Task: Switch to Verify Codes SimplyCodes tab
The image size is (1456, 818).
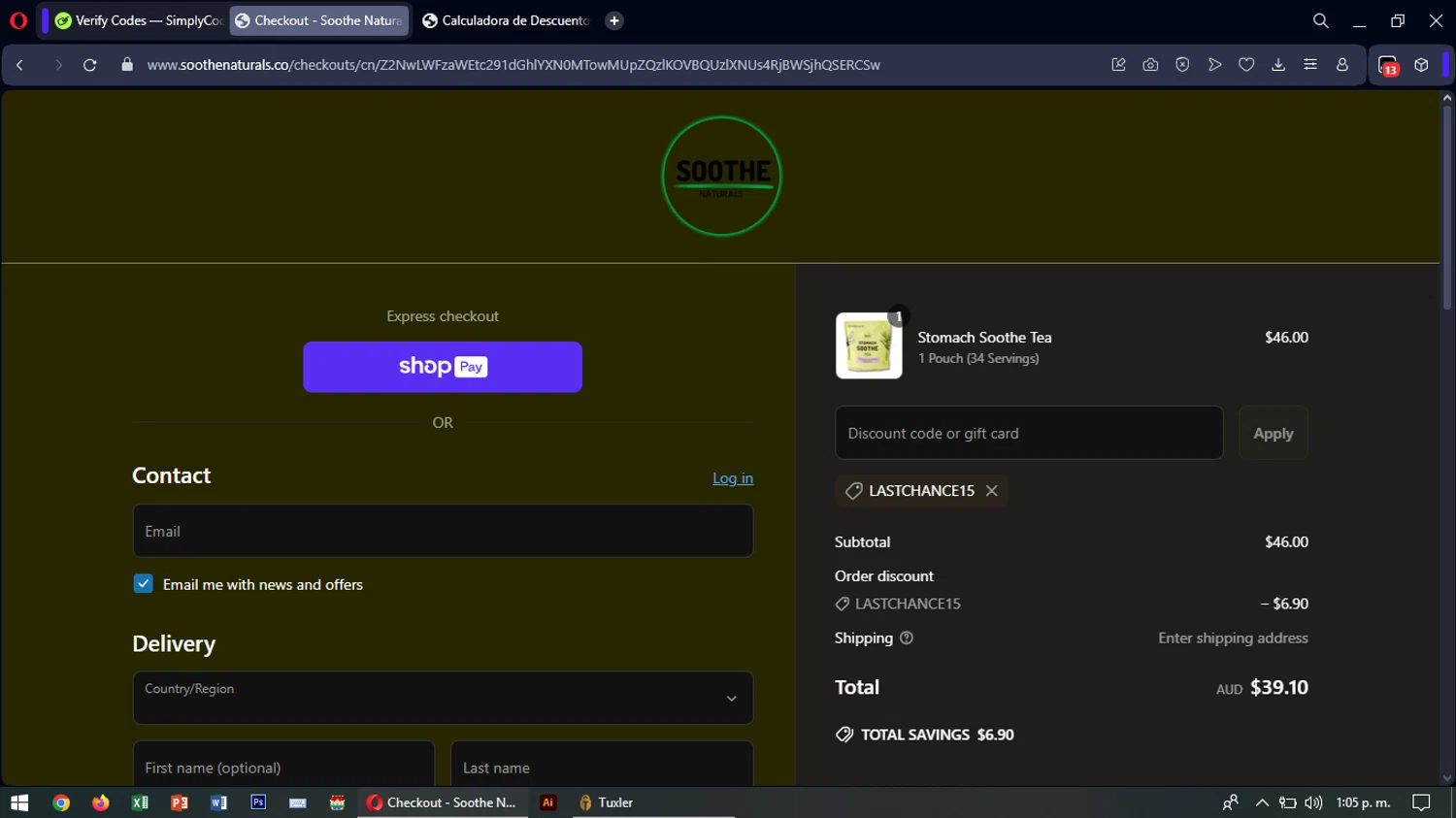Action: [x=139, y=20]
